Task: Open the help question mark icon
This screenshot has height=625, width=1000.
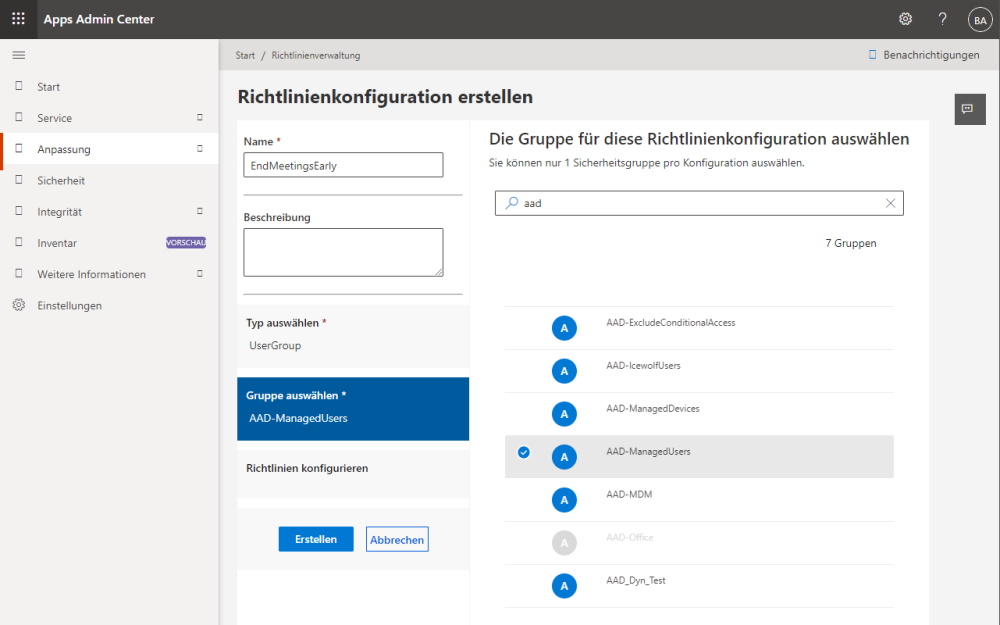Action: [x=942, y=19]
